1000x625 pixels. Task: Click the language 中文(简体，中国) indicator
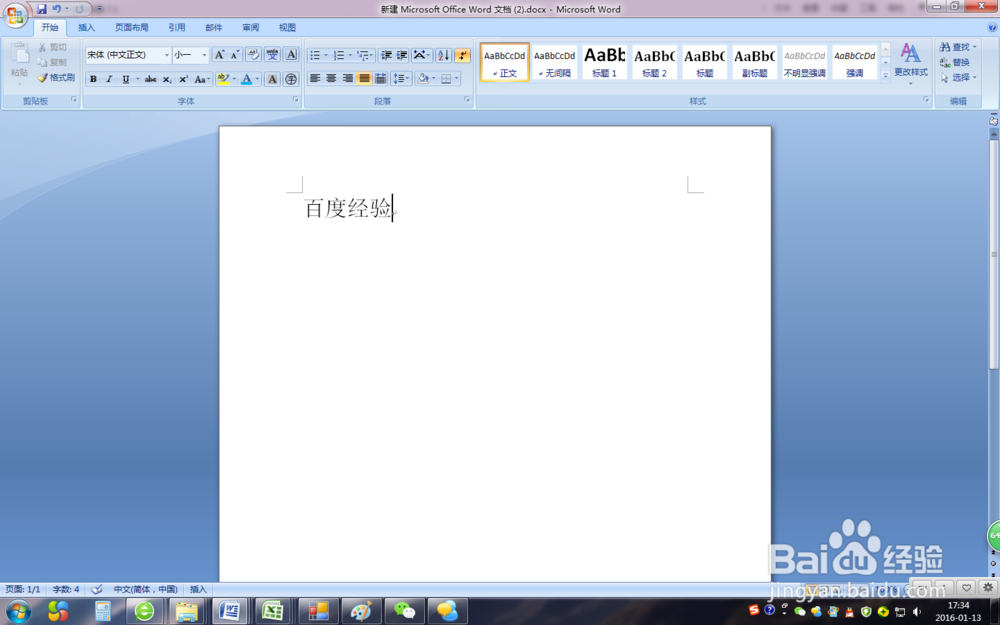pos(145,589)
